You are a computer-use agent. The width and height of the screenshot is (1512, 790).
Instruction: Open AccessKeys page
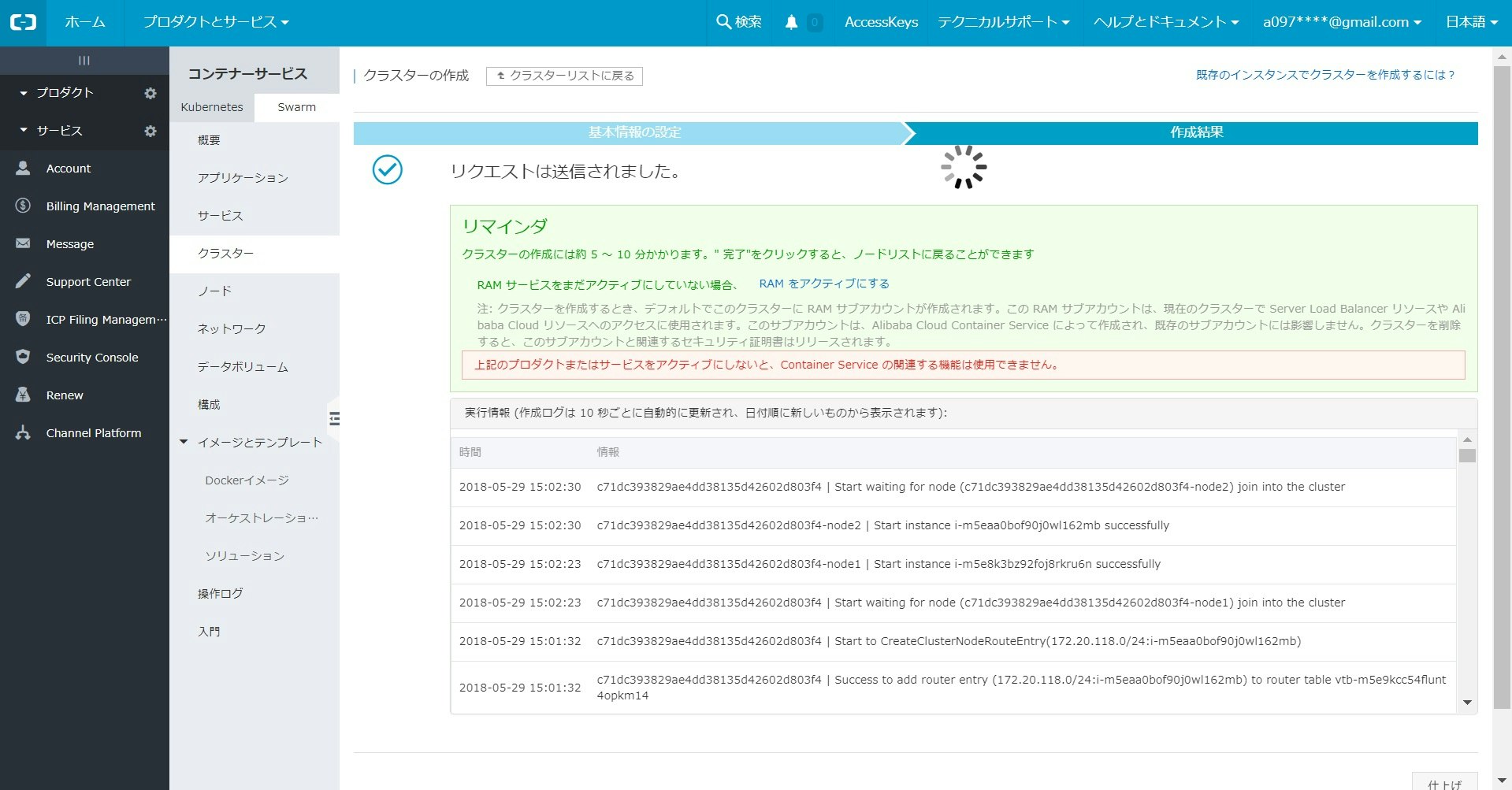click(x=881, y=22)
